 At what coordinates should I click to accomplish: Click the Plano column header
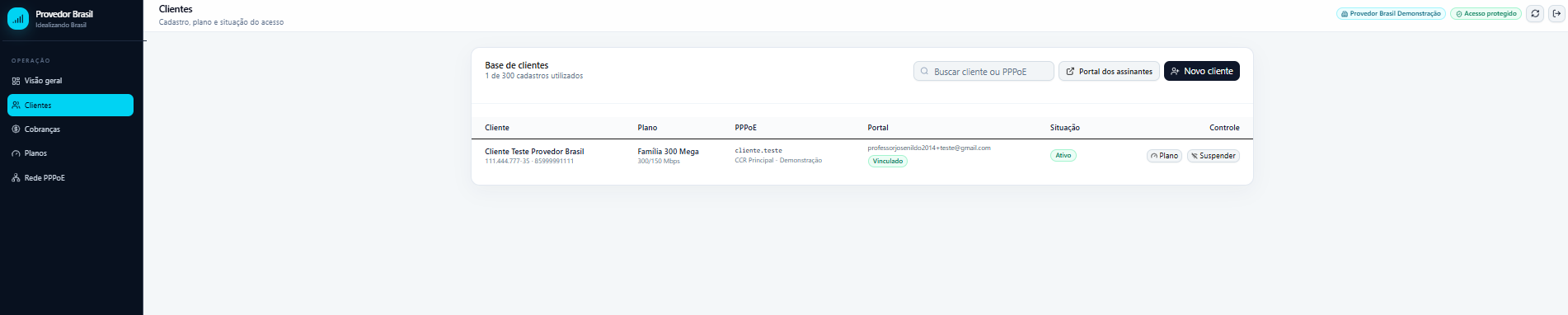pos(647,128)
